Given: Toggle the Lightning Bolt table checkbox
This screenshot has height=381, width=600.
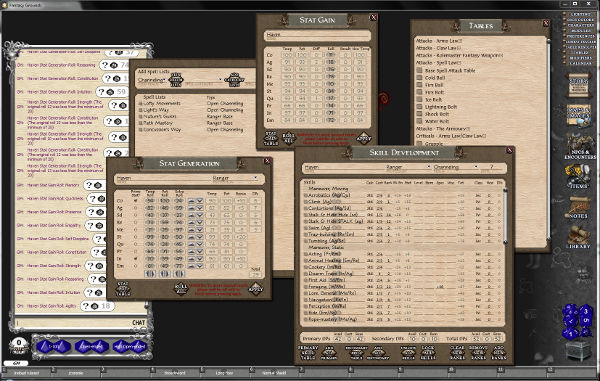Looking at the screenshot, I should pos(419,107).
